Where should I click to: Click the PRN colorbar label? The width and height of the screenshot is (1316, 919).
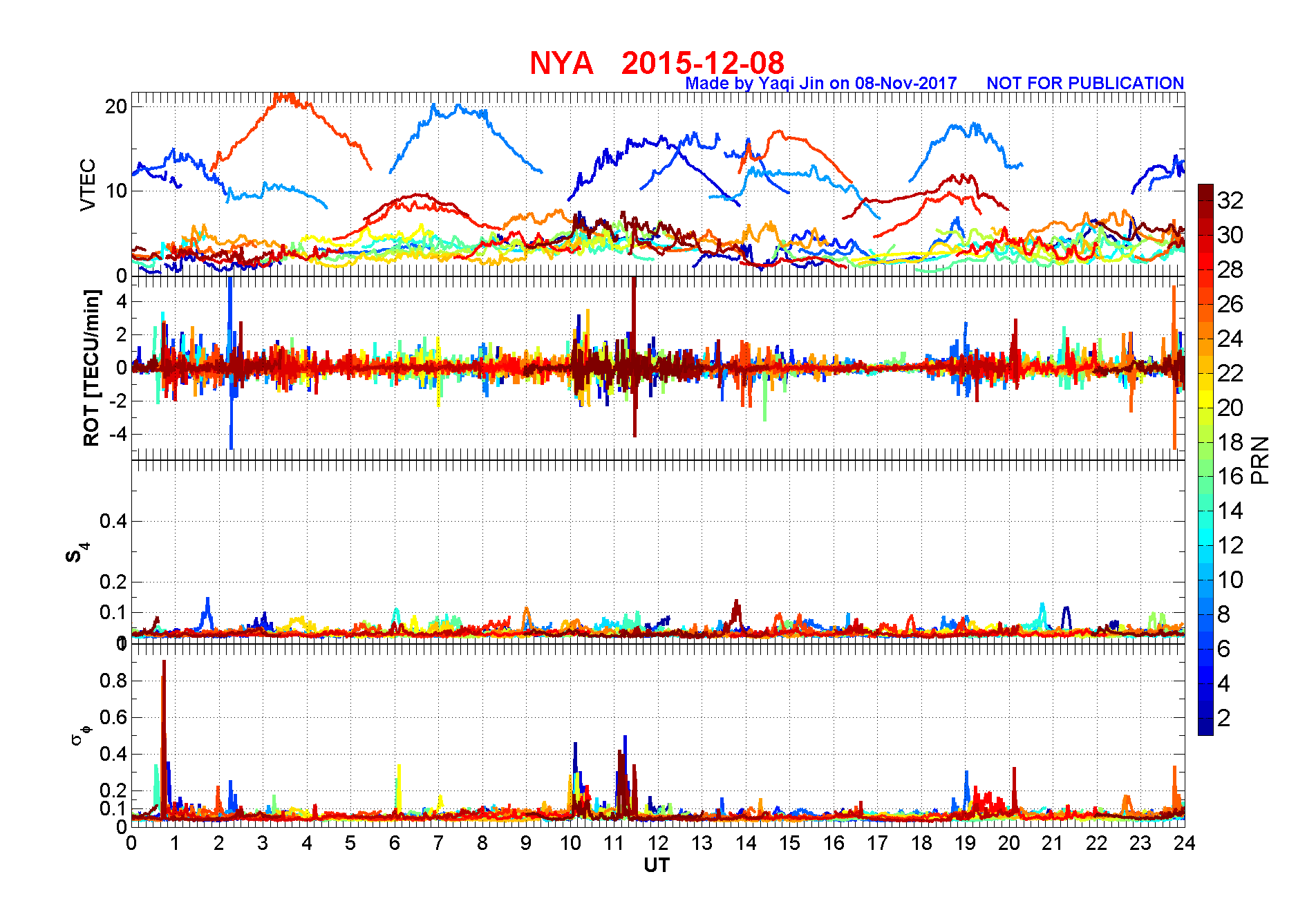[x=1260, y=460]
